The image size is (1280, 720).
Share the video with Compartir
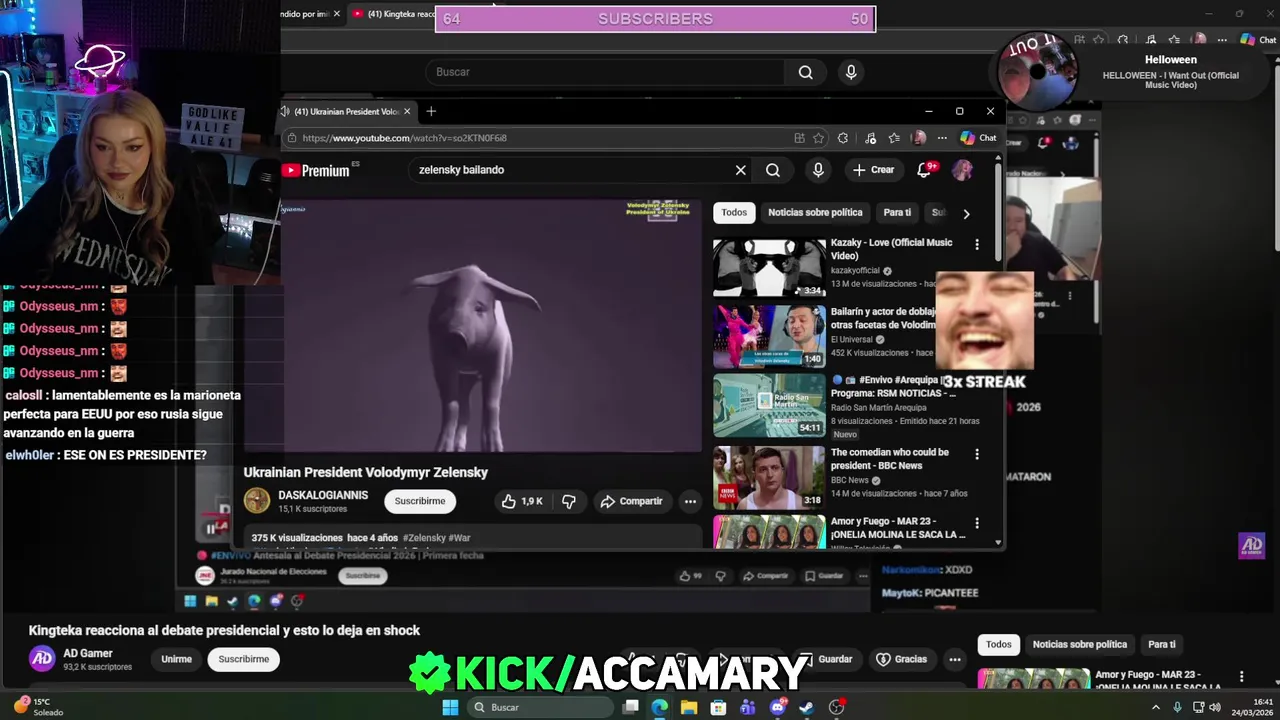631,501
